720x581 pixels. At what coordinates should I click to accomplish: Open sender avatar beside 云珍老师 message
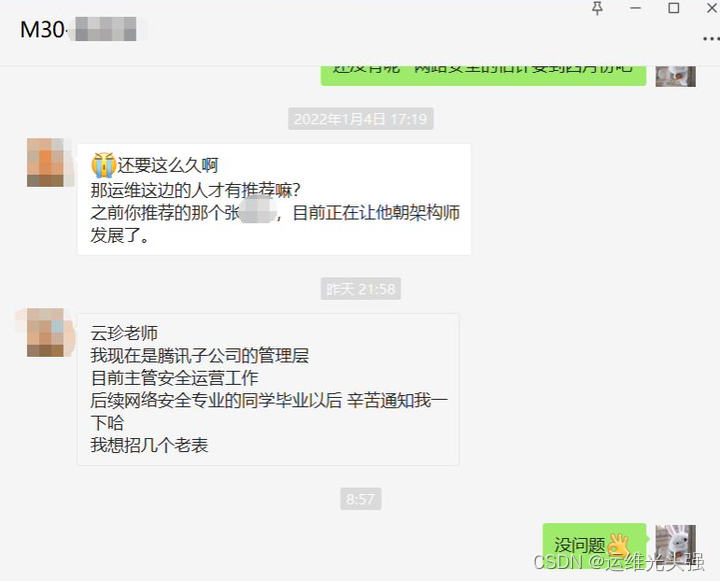tap(50, 333)
